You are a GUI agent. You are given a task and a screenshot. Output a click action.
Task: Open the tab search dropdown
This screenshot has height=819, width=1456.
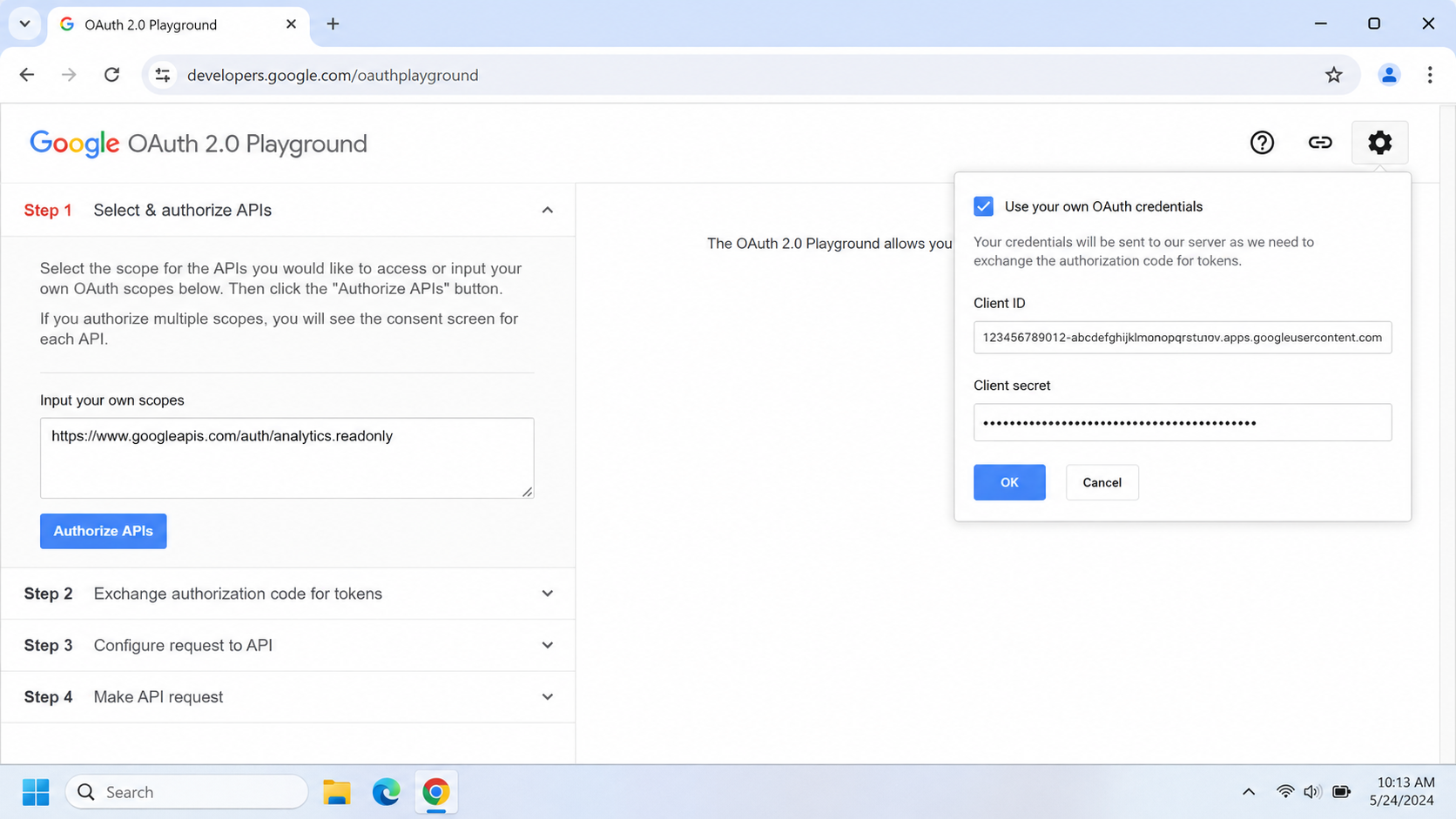coord(24,24)
